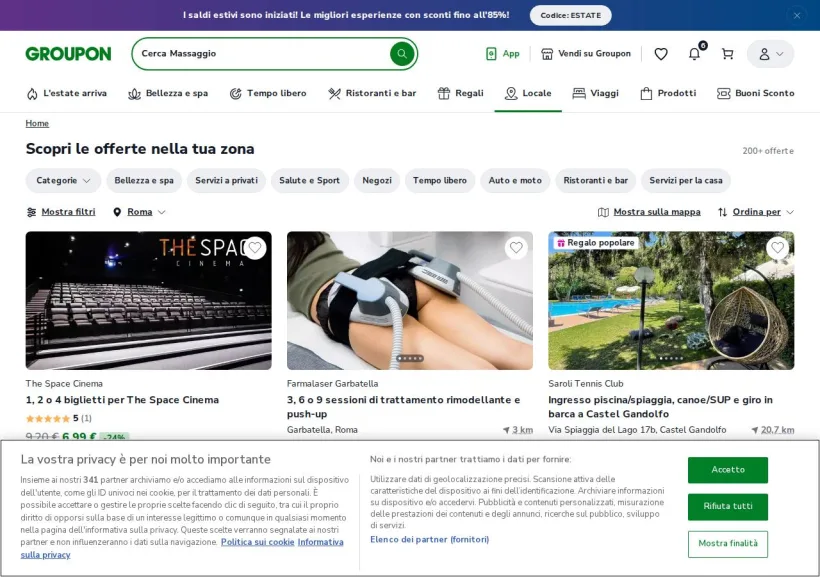
Task: Click the filters slider icon
Action: pos(31,212)
